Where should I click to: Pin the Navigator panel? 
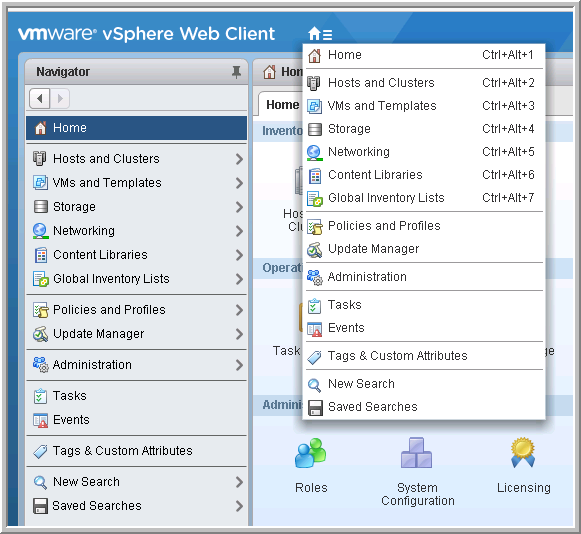[236, 72]
